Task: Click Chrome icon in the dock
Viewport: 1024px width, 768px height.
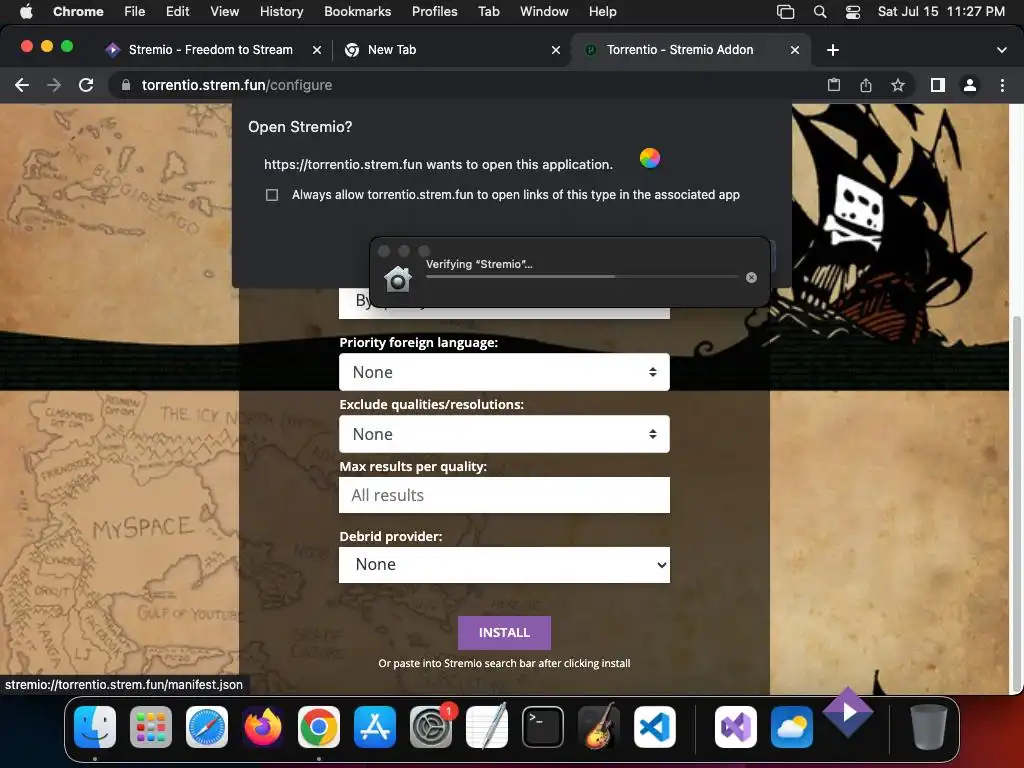Action: pyautogui.click(x=319, y=727)
